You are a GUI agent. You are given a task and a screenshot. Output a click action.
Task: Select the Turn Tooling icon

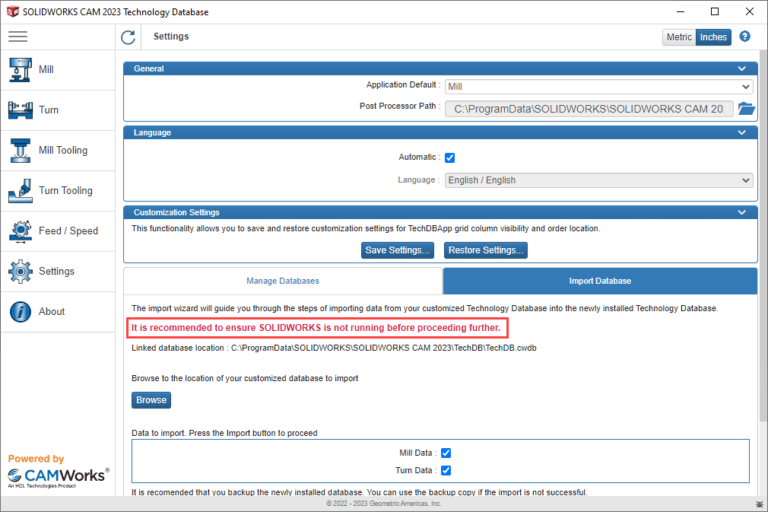pos(20,190)
